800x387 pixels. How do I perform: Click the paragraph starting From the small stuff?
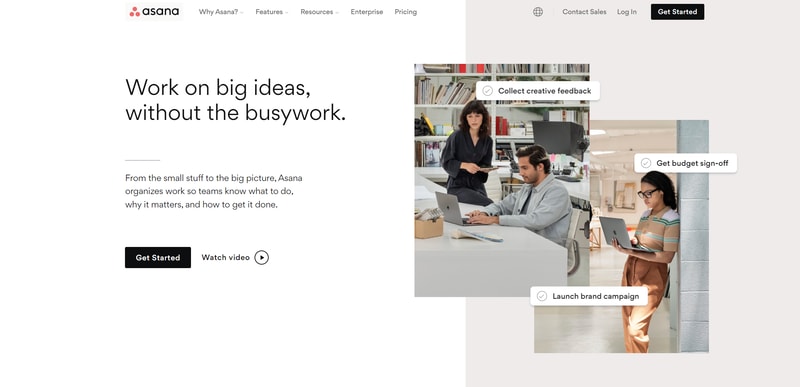[214, 192]
